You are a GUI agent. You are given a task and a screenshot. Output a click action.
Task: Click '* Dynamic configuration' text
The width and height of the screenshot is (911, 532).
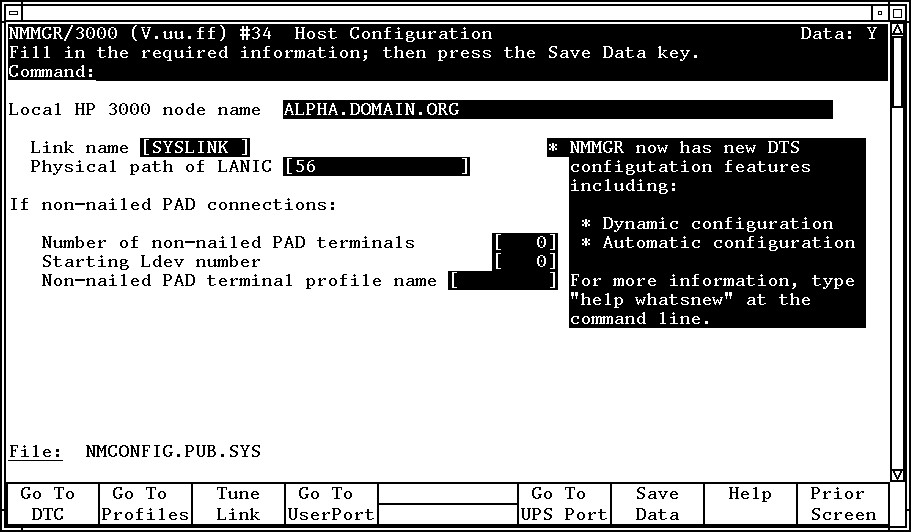click(x=707, y=224)
